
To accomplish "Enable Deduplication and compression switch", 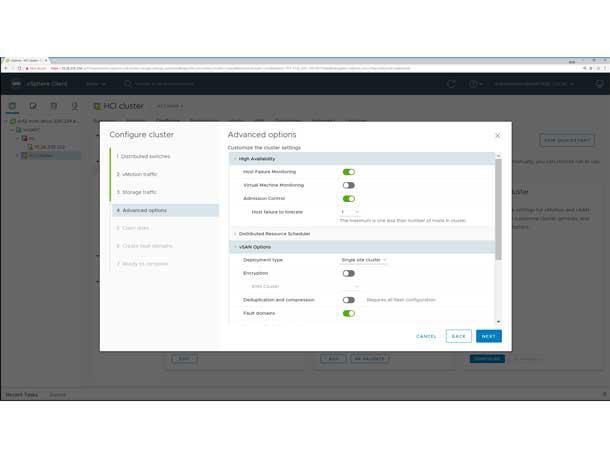I will (349, 300).
